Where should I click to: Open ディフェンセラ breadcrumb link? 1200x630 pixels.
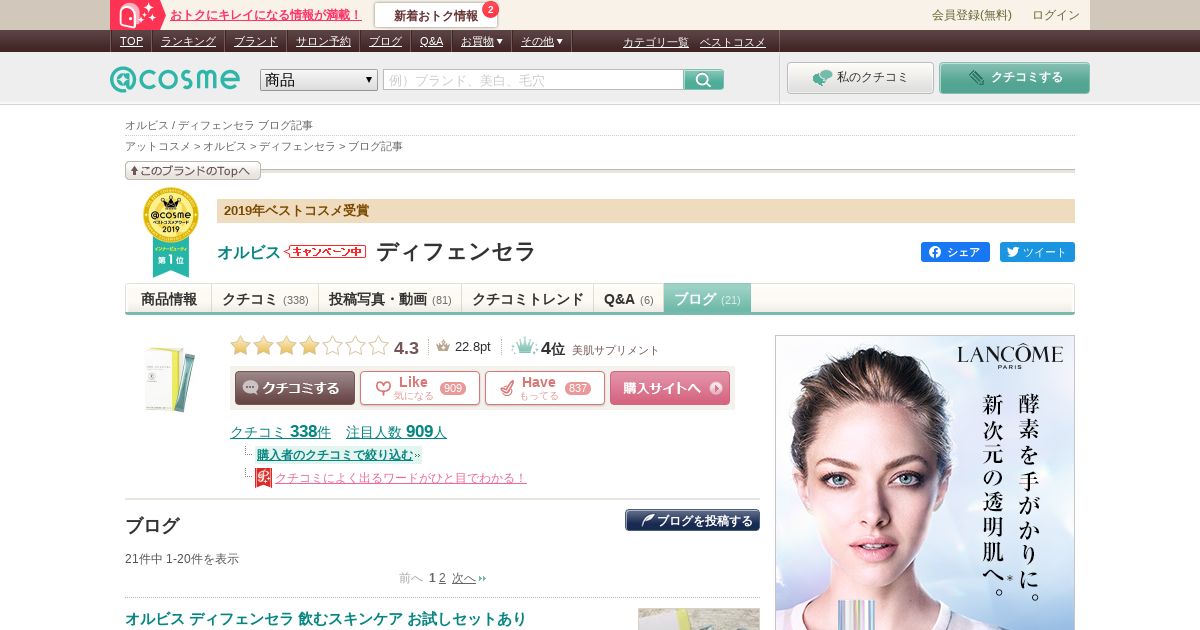(297, 146)
